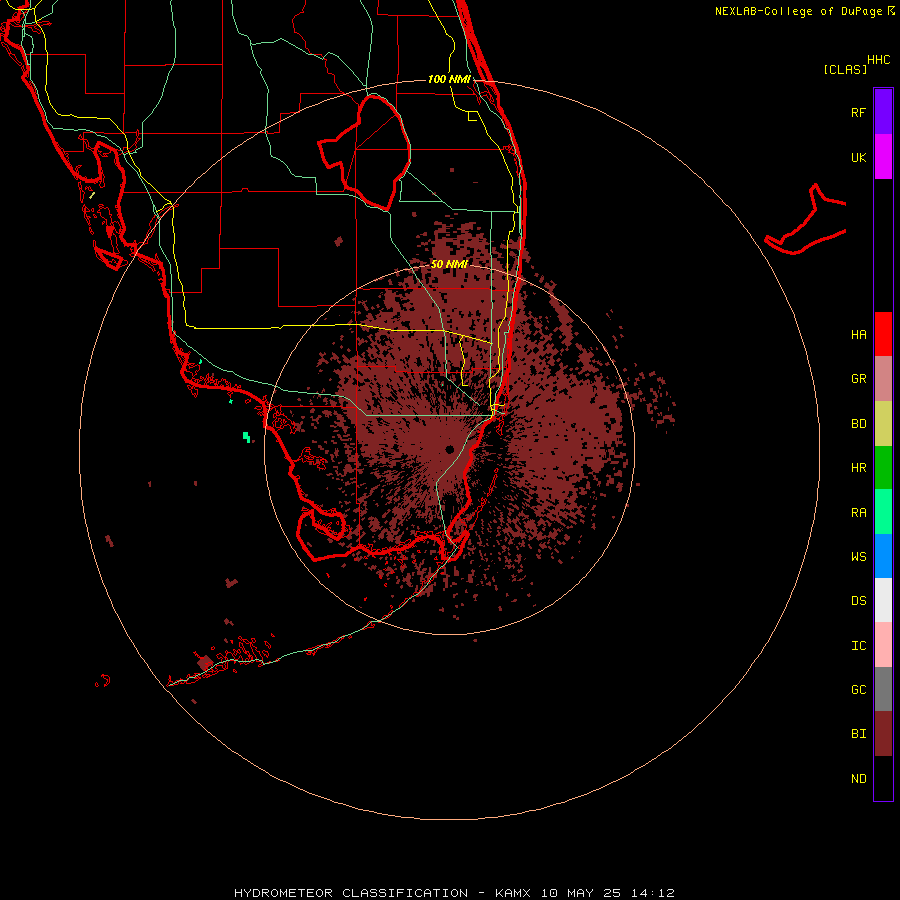Click the Lake Okeechobee outline
This screenshot has width=900, height=900.
[365, 152]
